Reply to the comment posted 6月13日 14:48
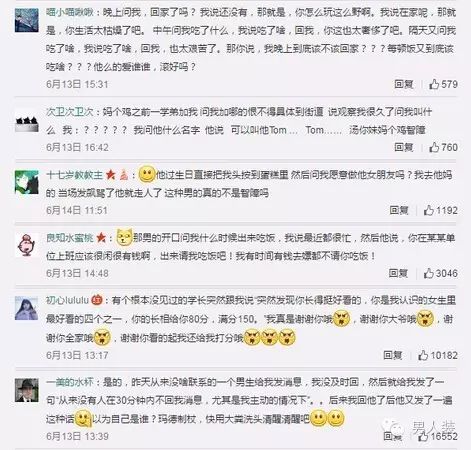Screen dimensions: 471x450 point(398,273)
